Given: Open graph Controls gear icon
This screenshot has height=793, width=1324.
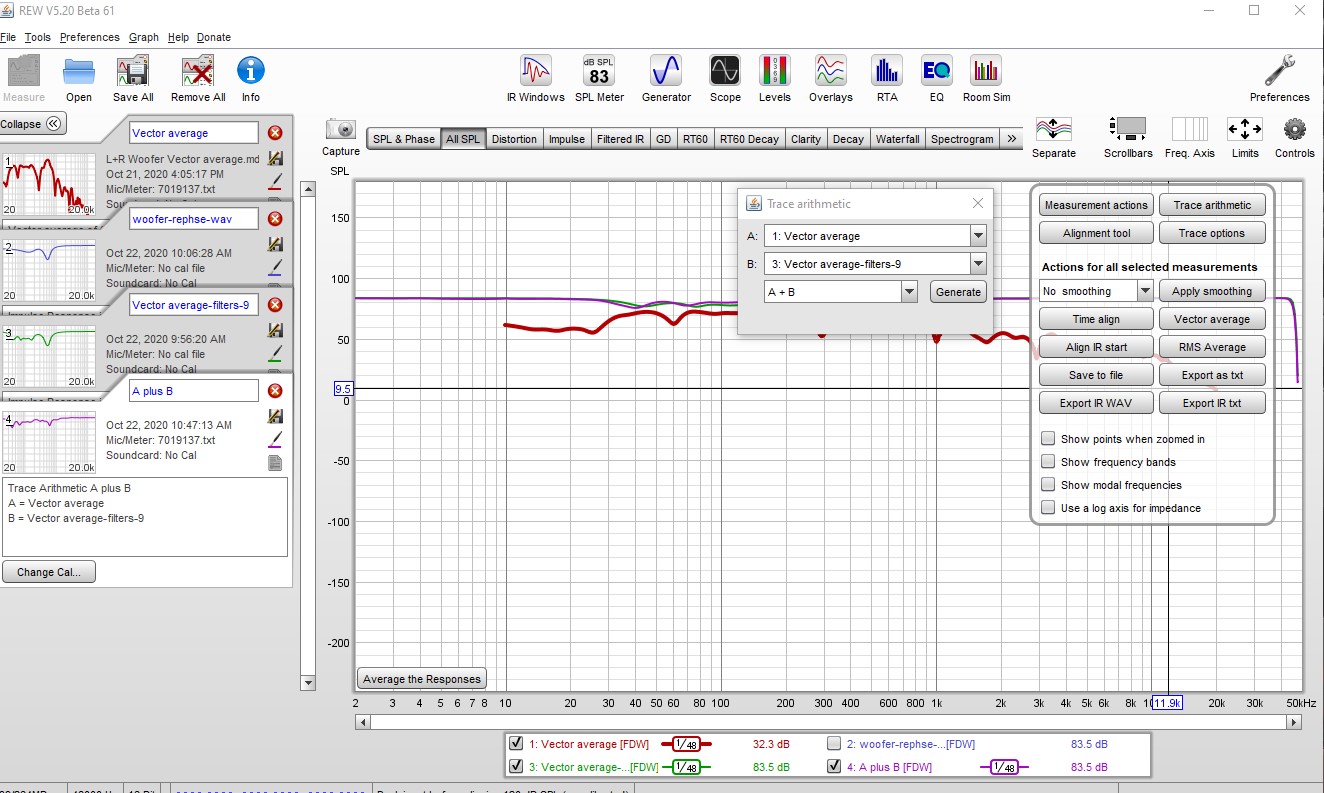Looking at the screenshot, I should 1295,130.
